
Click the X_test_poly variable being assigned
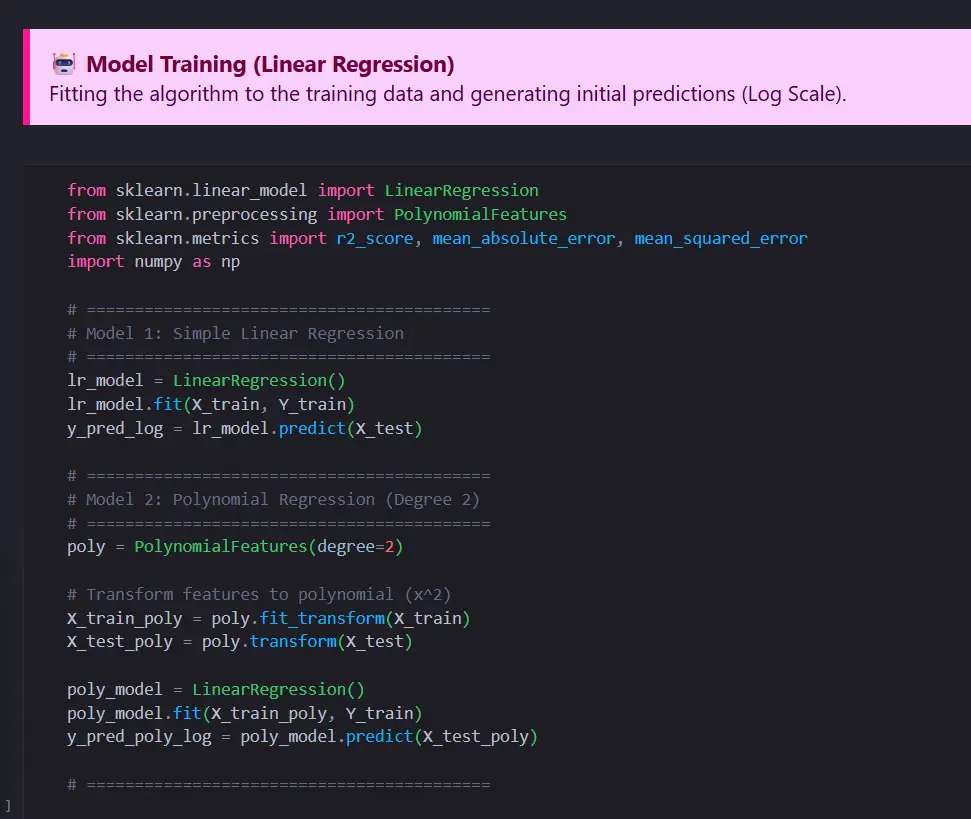[x=120, y=642]
